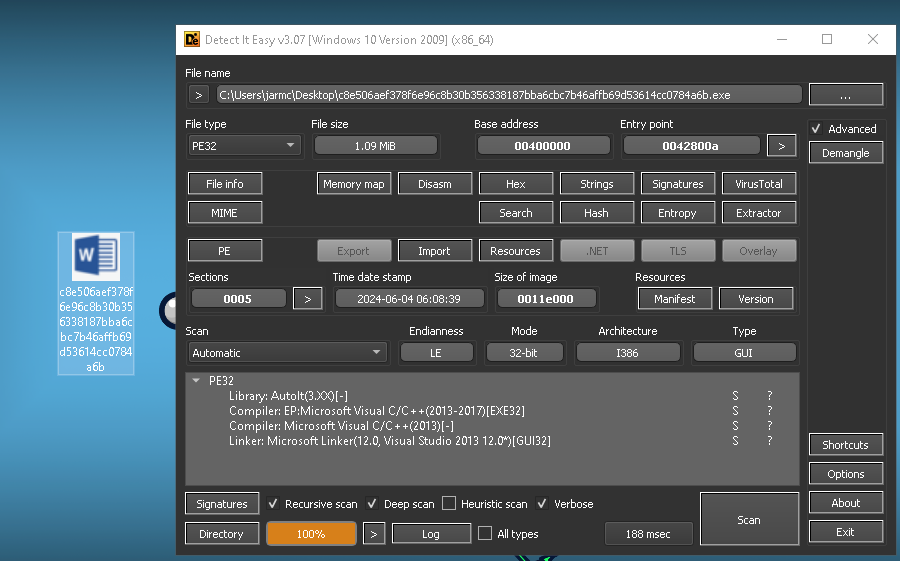This screenshot has width=900, height=561.
Task: Open the Import table button
Action: [435, 251]
